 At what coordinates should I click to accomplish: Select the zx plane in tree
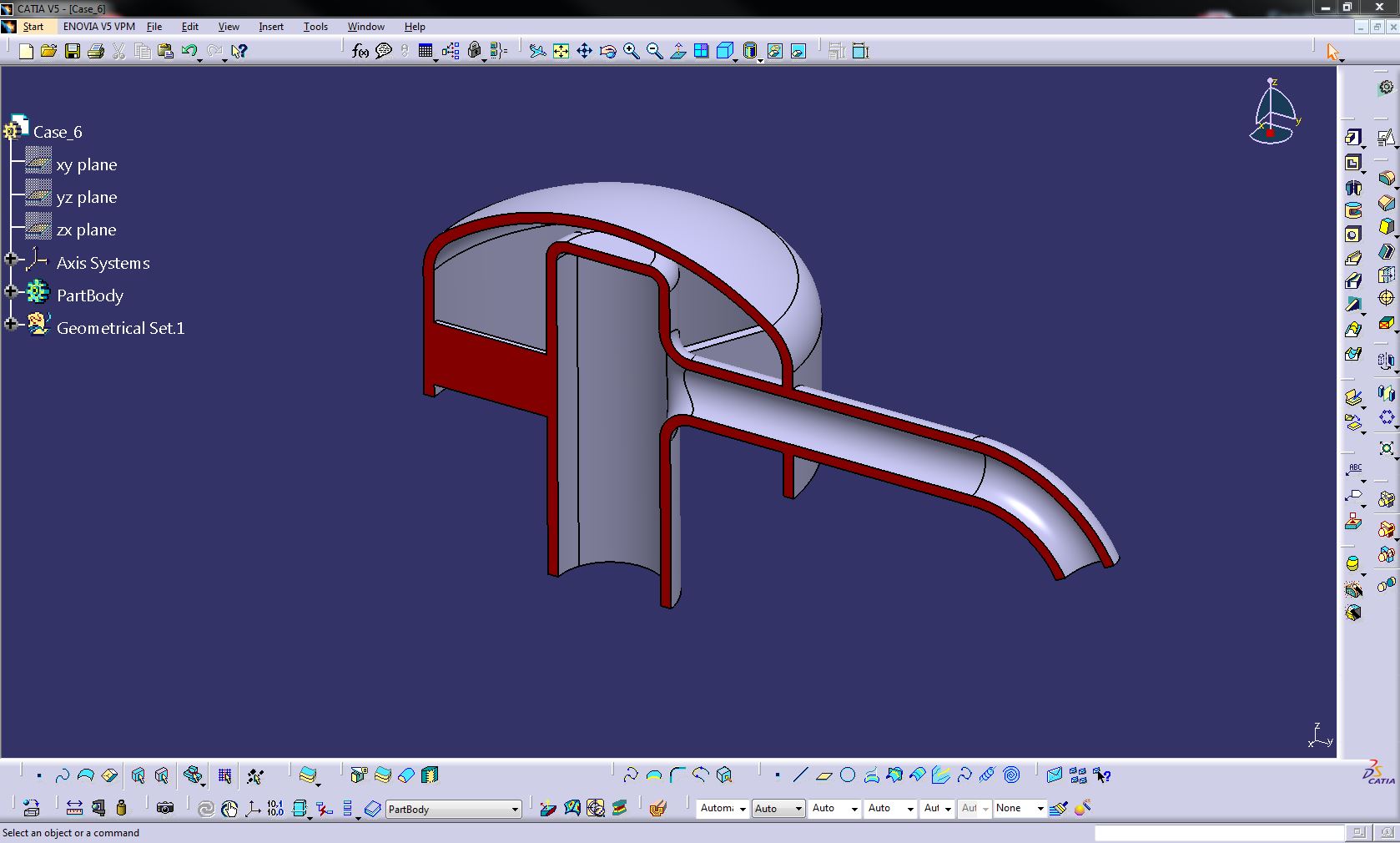(x=87, y=230)
